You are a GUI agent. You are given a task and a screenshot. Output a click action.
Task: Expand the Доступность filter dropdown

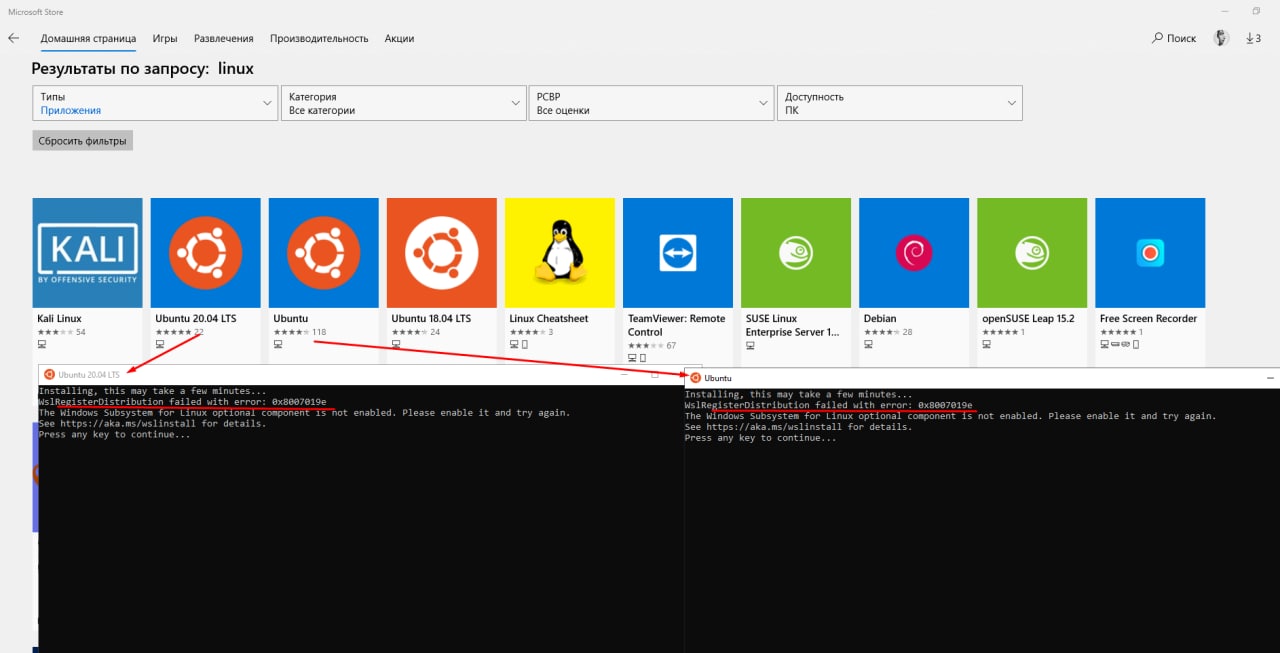[x=899, y=103]
